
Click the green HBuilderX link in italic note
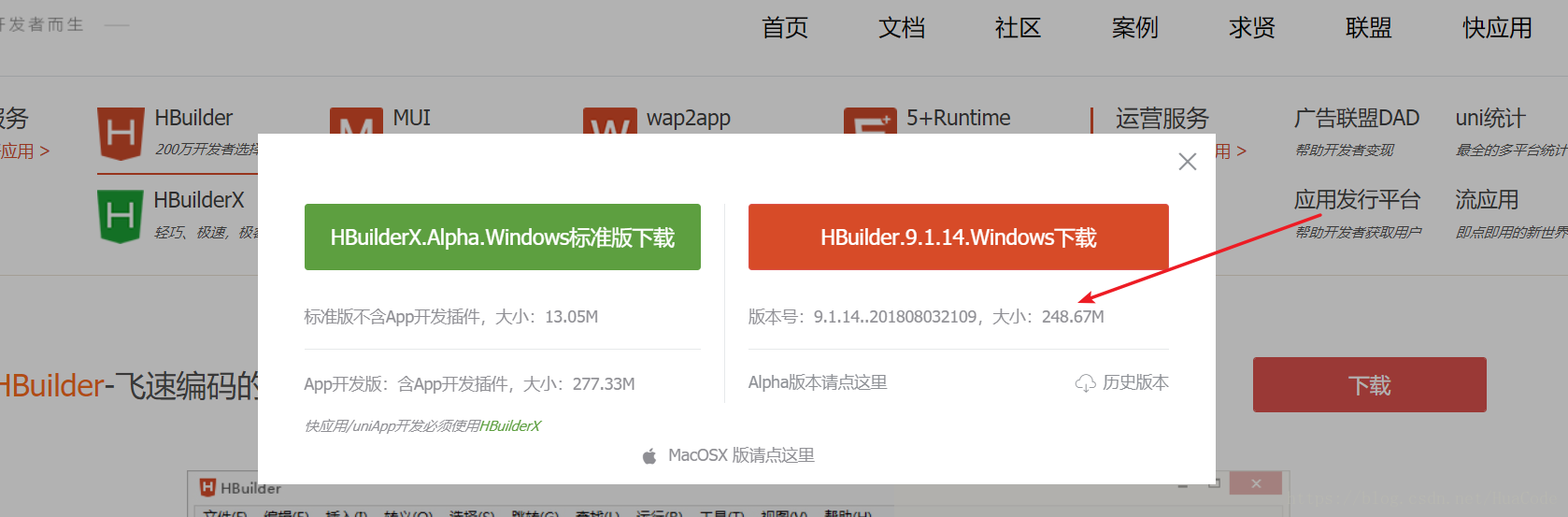(510, 426)
